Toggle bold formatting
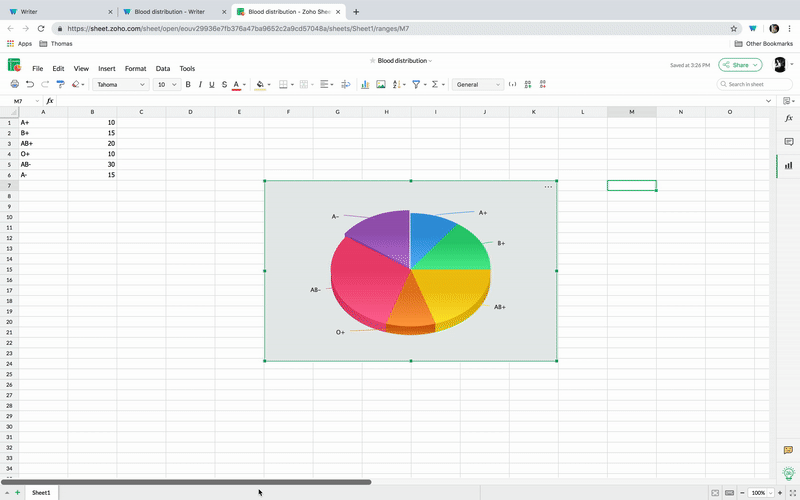Screen dimensions: 800x500 (188, 85)
